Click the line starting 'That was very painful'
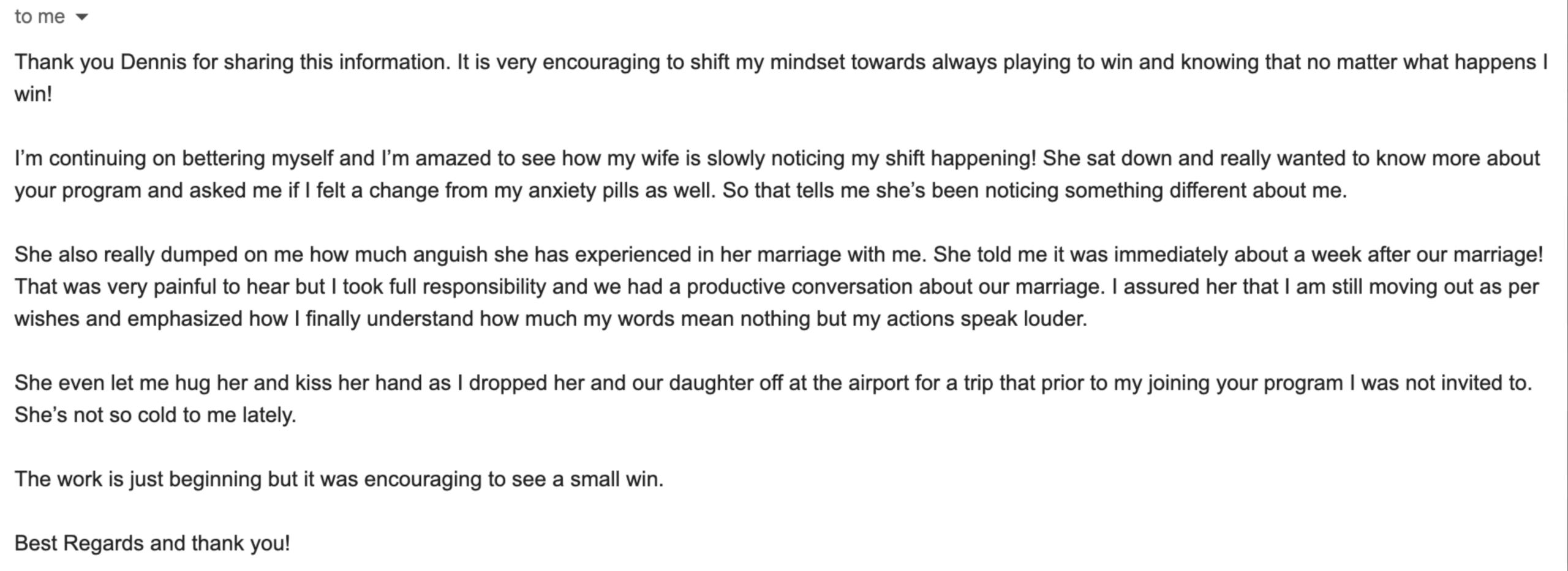This screenshot has width=1568, height=571. tap(777, 286)
